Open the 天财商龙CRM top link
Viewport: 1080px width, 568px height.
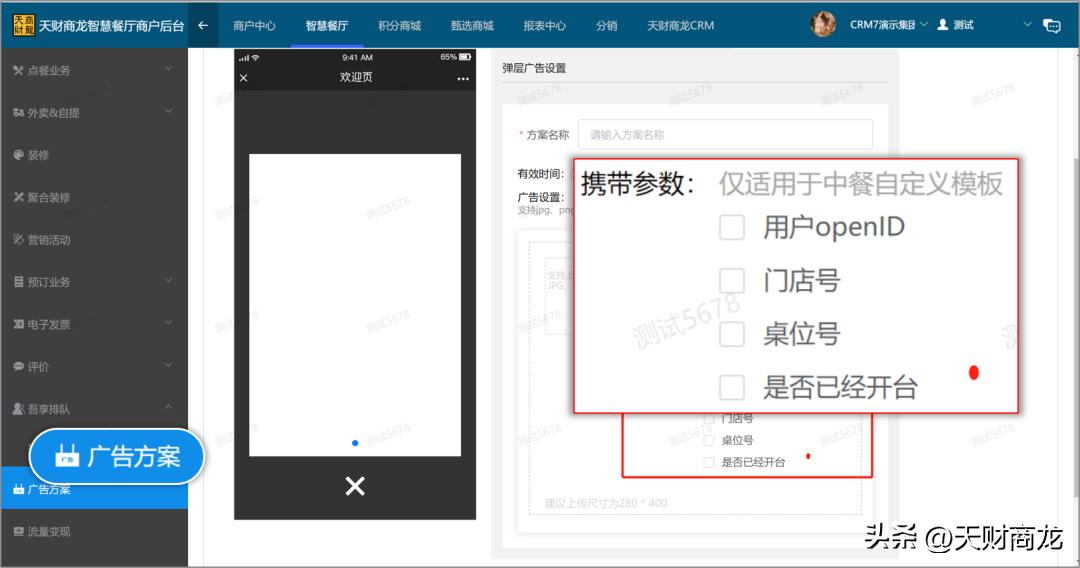coord(680,25)
